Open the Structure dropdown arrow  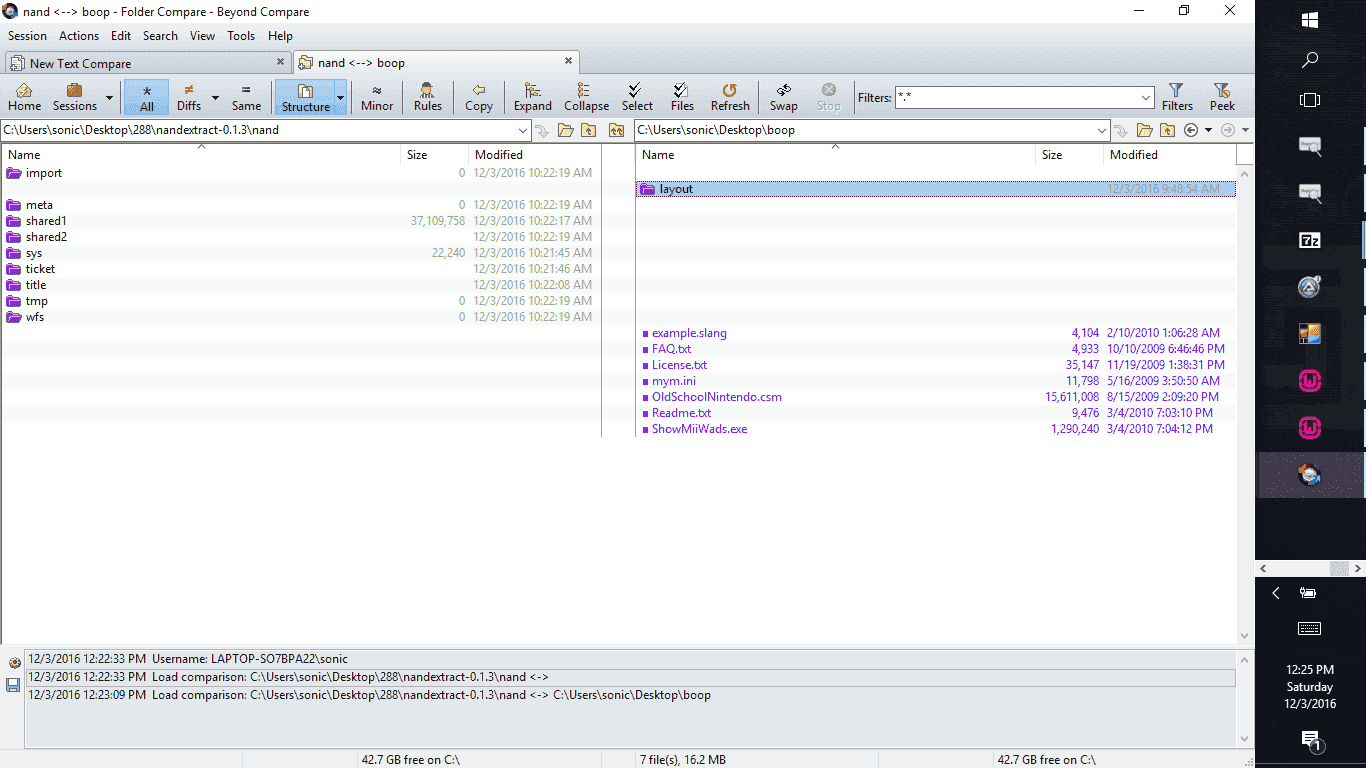point(341,98)
